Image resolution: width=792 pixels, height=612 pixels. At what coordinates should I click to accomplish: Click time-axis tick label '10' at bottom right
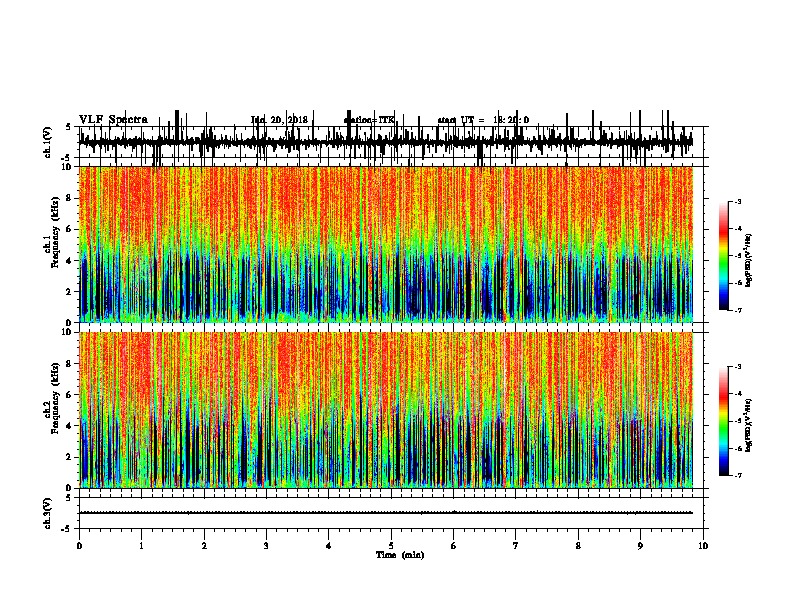click(x=703, y=546)
